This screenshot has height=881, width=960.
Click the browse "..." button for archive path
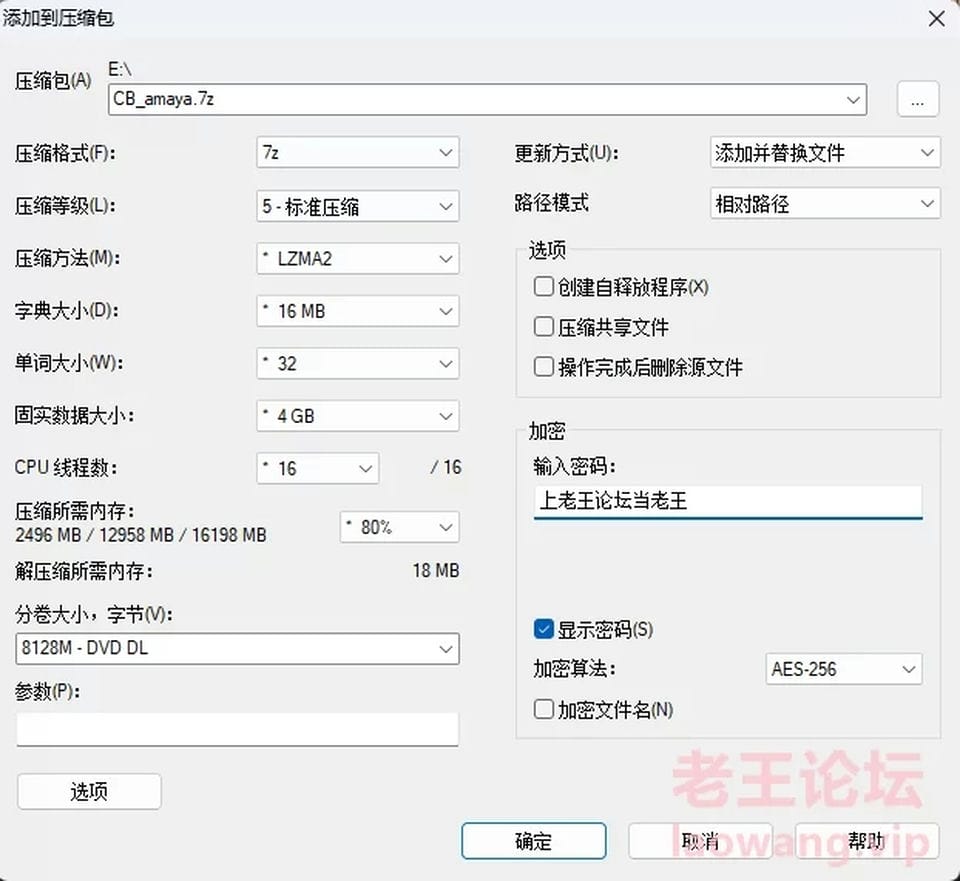pyautogui.click(x=918, y=99)
